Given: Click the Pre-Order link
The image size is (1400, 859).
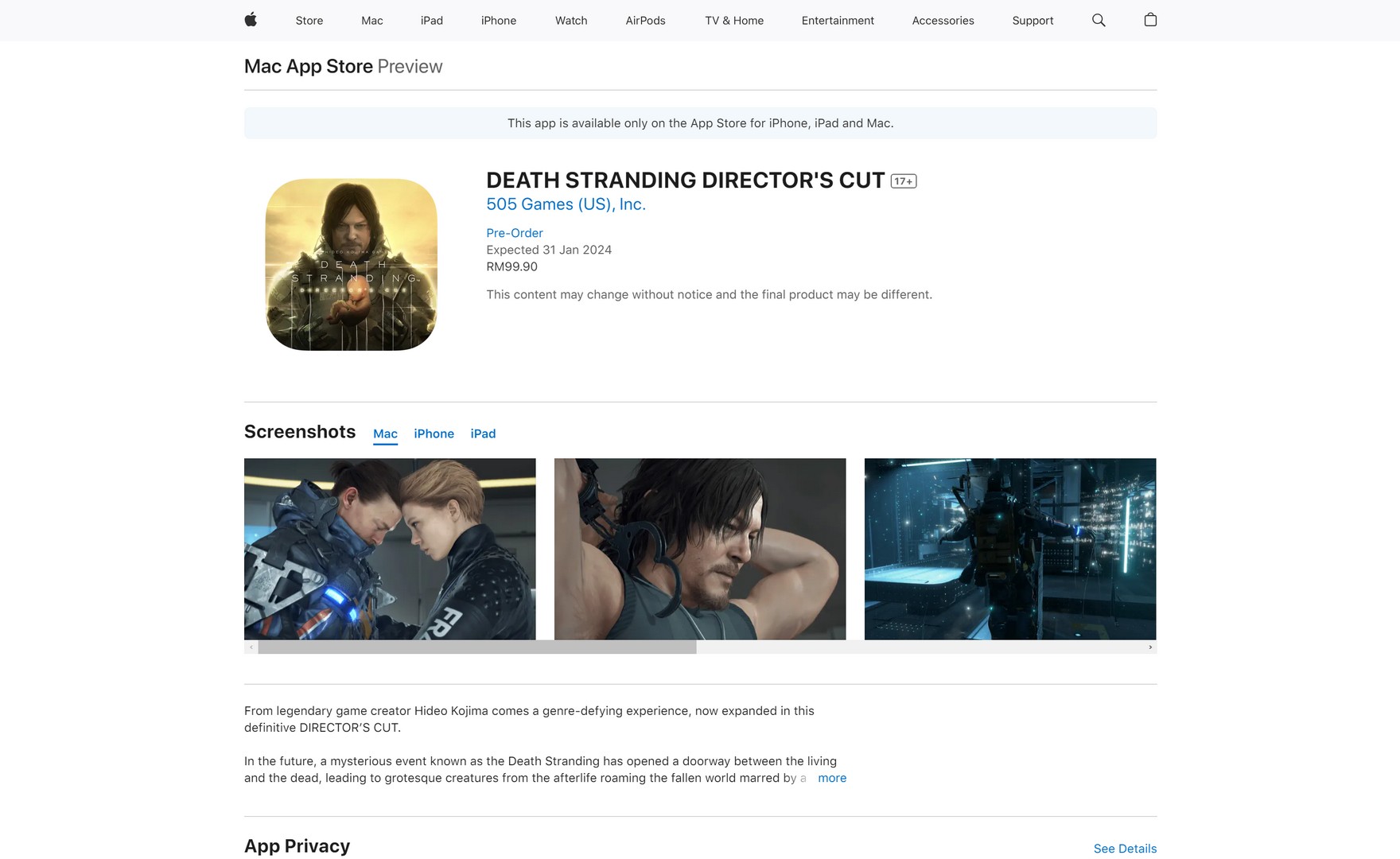Looking at the screenshot, I should [x=515, y=233].
